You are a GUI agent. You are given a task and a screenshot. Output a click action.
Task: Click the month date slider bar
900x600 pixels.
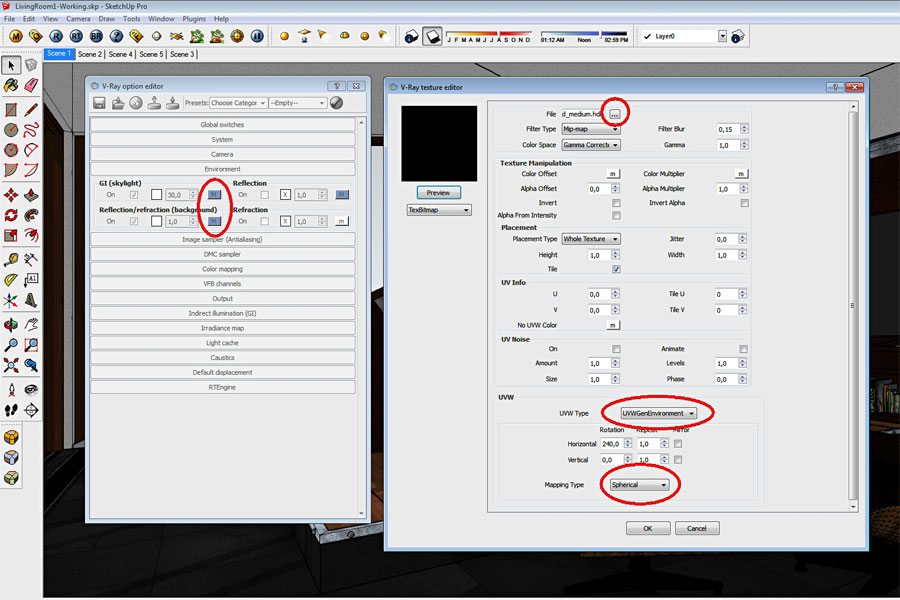point(488,33)
